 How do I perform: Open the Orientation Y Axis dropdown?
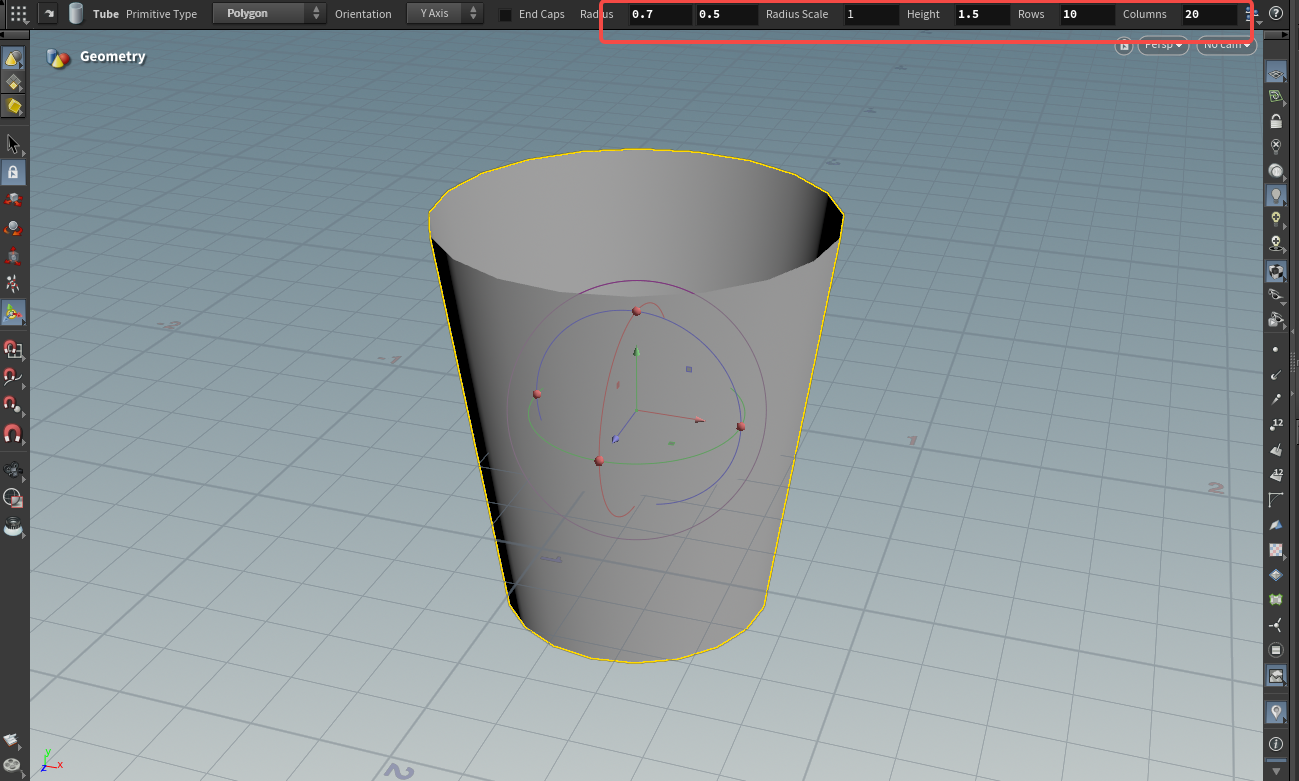pyautogui.click(x=435, y=13)
